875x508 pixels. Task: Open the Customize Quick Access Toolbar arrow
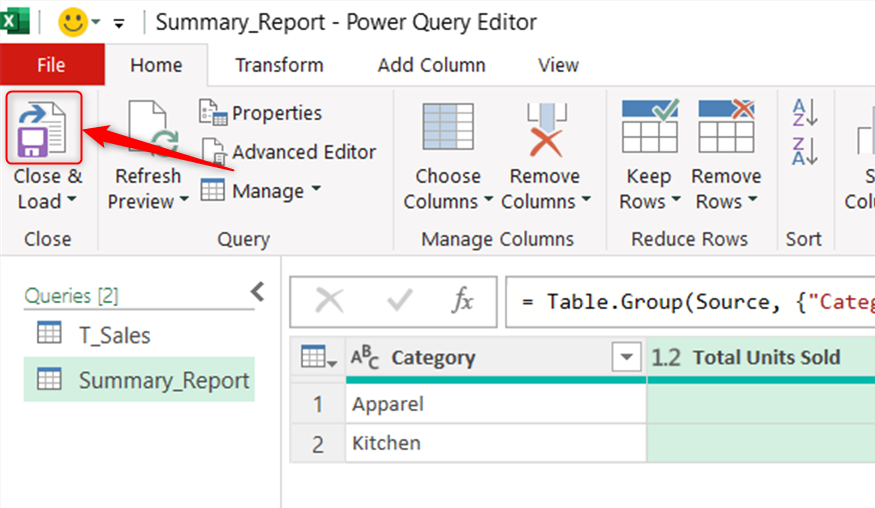(119, 23)
